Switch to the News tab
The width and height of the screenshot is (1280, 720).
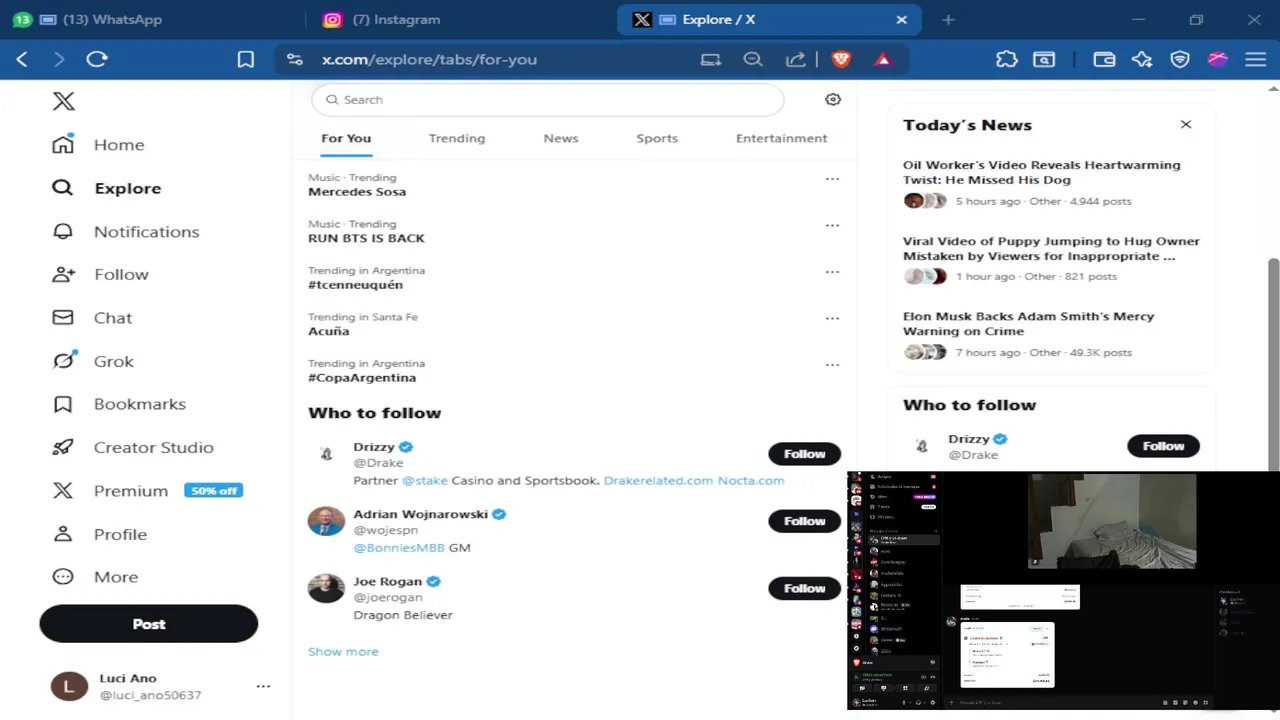coord(561,139)
